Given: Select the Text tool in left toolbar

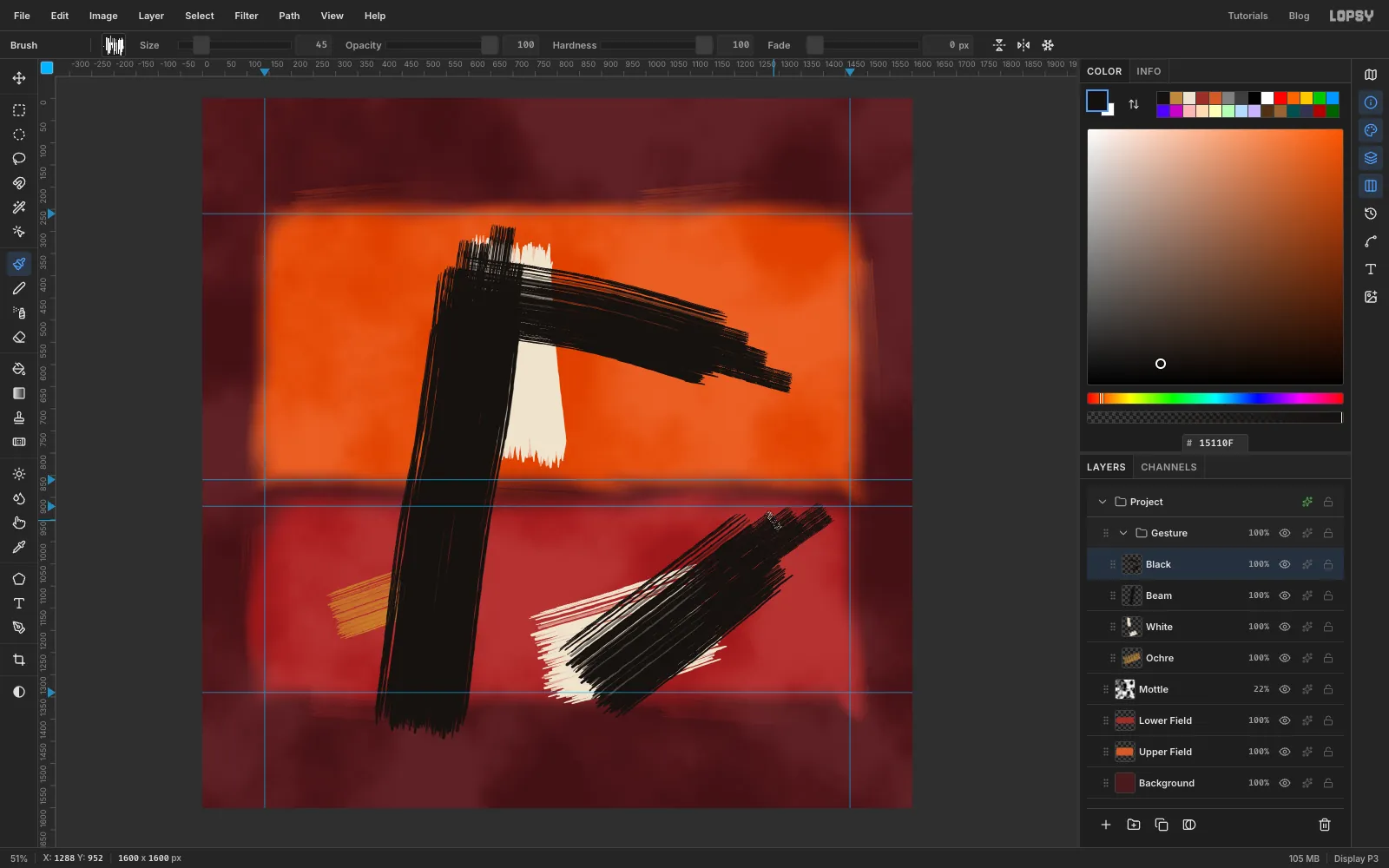Looking at the screenshot, I should 19,603.
